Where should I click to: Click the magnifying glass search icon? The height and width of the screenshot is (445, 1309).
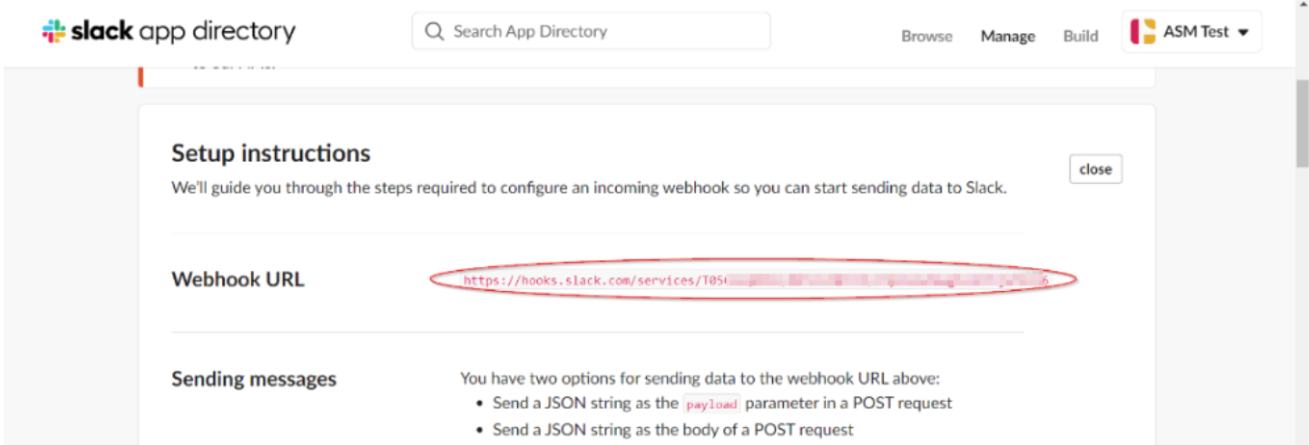click(434, 31)
